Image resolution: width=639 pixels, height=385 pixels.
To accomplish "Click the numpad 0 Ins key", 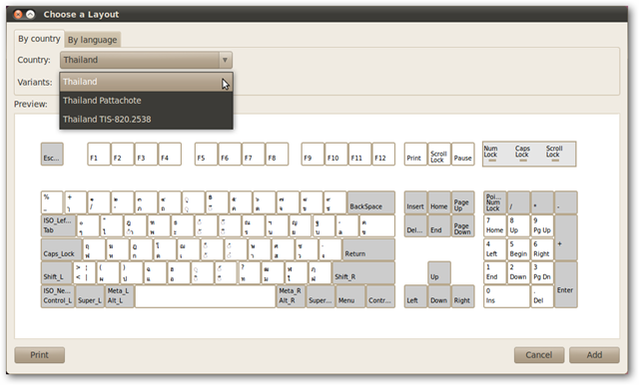I will coord(507,296).
